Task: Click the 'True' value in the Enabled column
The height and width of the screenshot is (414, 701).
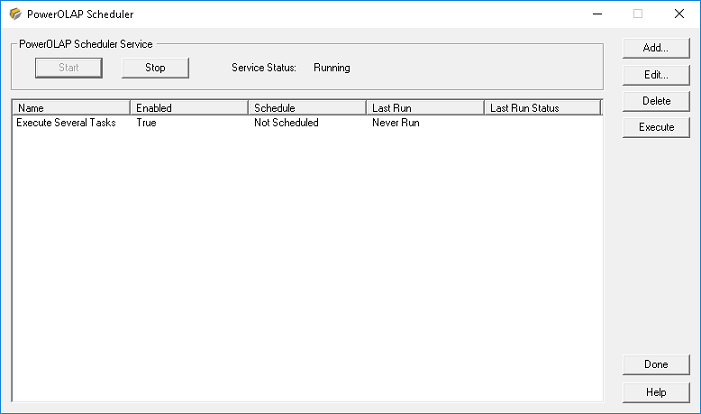Action: pyautogui.click(x=146, y=123)
